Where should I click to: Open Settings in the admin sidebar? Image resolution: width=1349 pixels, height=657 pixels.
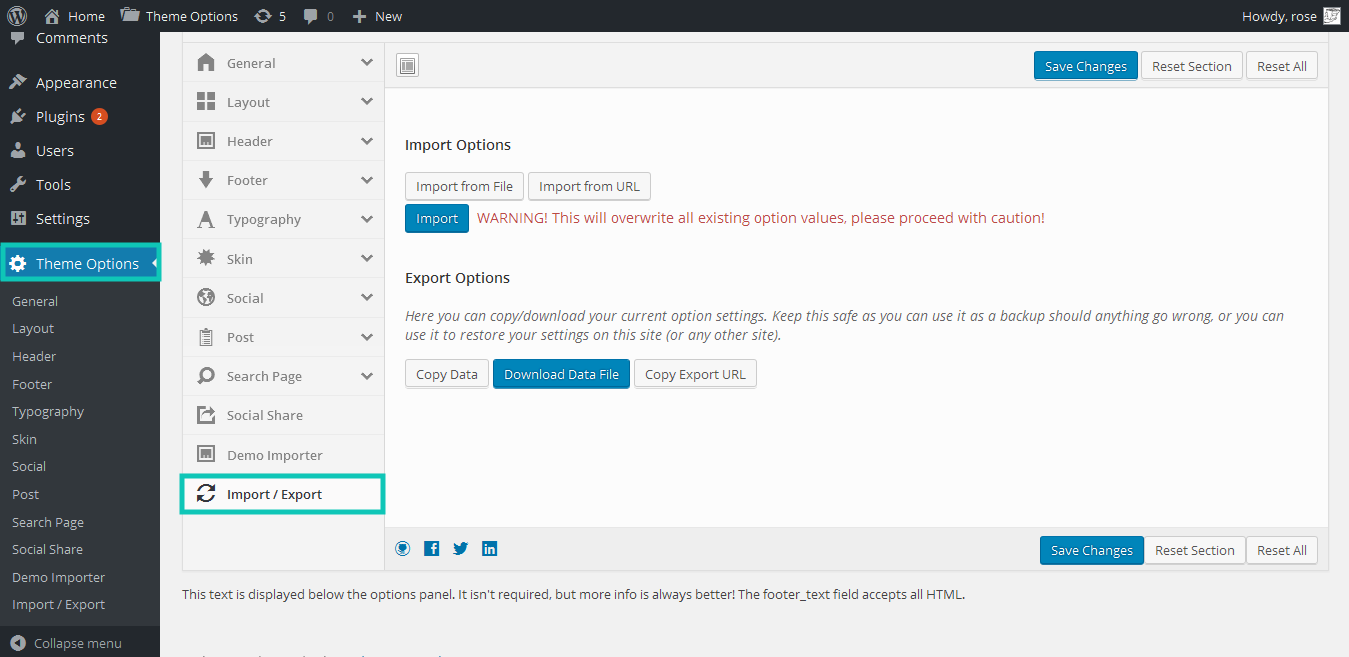click(80, 219)
